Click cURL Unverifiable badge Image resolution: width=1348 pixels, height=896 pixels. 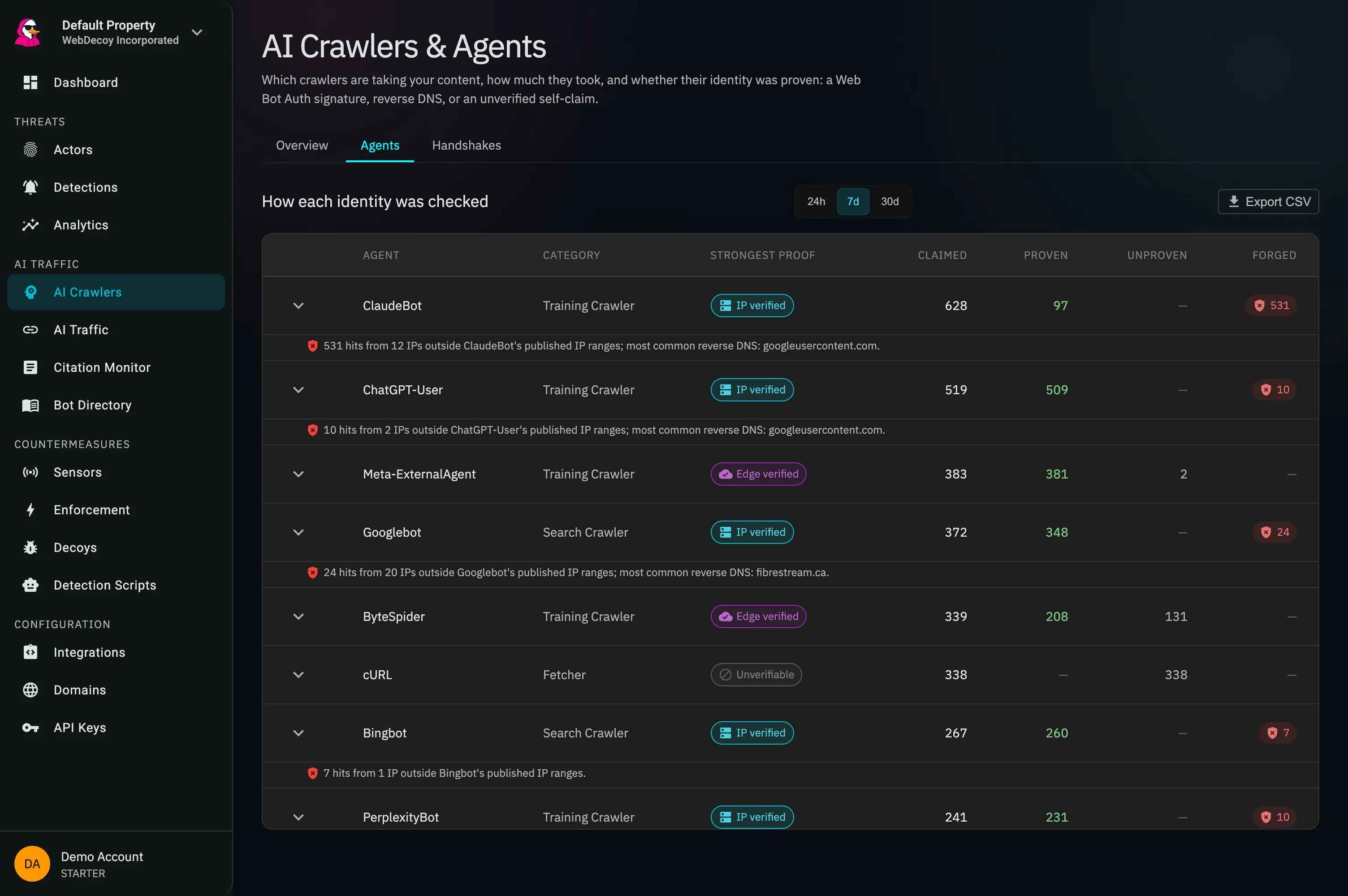click(x=756, y=675)
